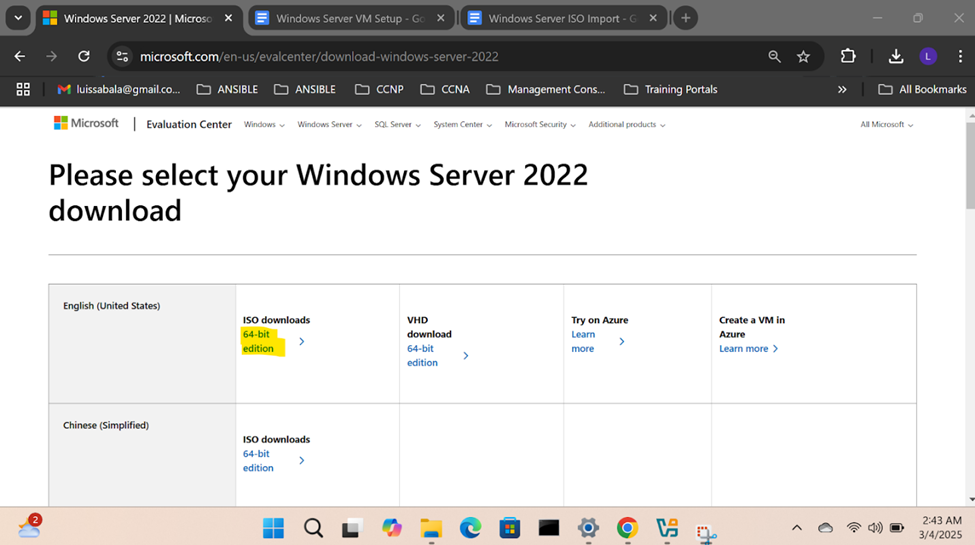Screen dimensions: 975x545
Task: Open Settings gear on the taskbar
Action: coord(588,528)
